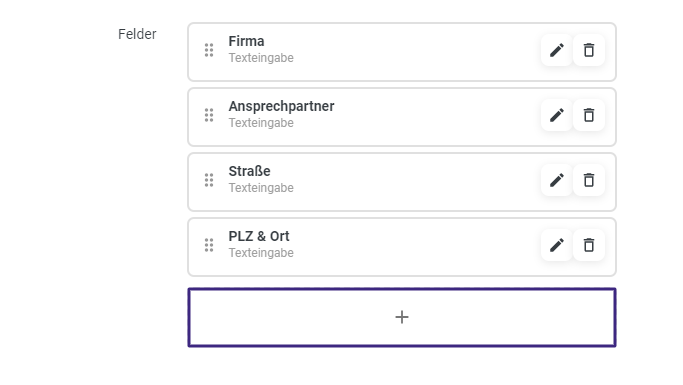Select the grip handle beside Straße
The width and height of the screenshot is (683, 385).
(209, 180)
